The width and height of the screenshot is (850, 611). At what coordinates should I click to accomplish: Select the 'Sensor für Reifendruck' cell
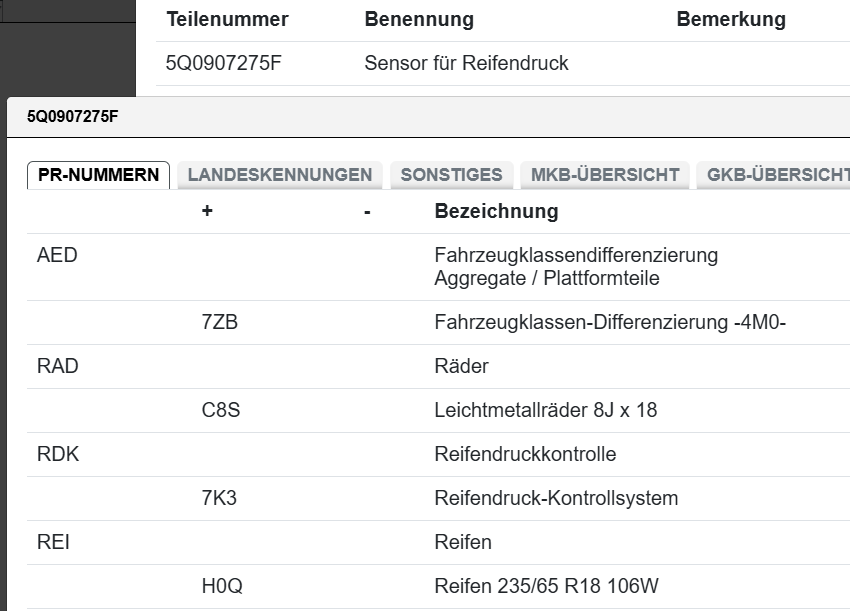click(x=466, y=64)
